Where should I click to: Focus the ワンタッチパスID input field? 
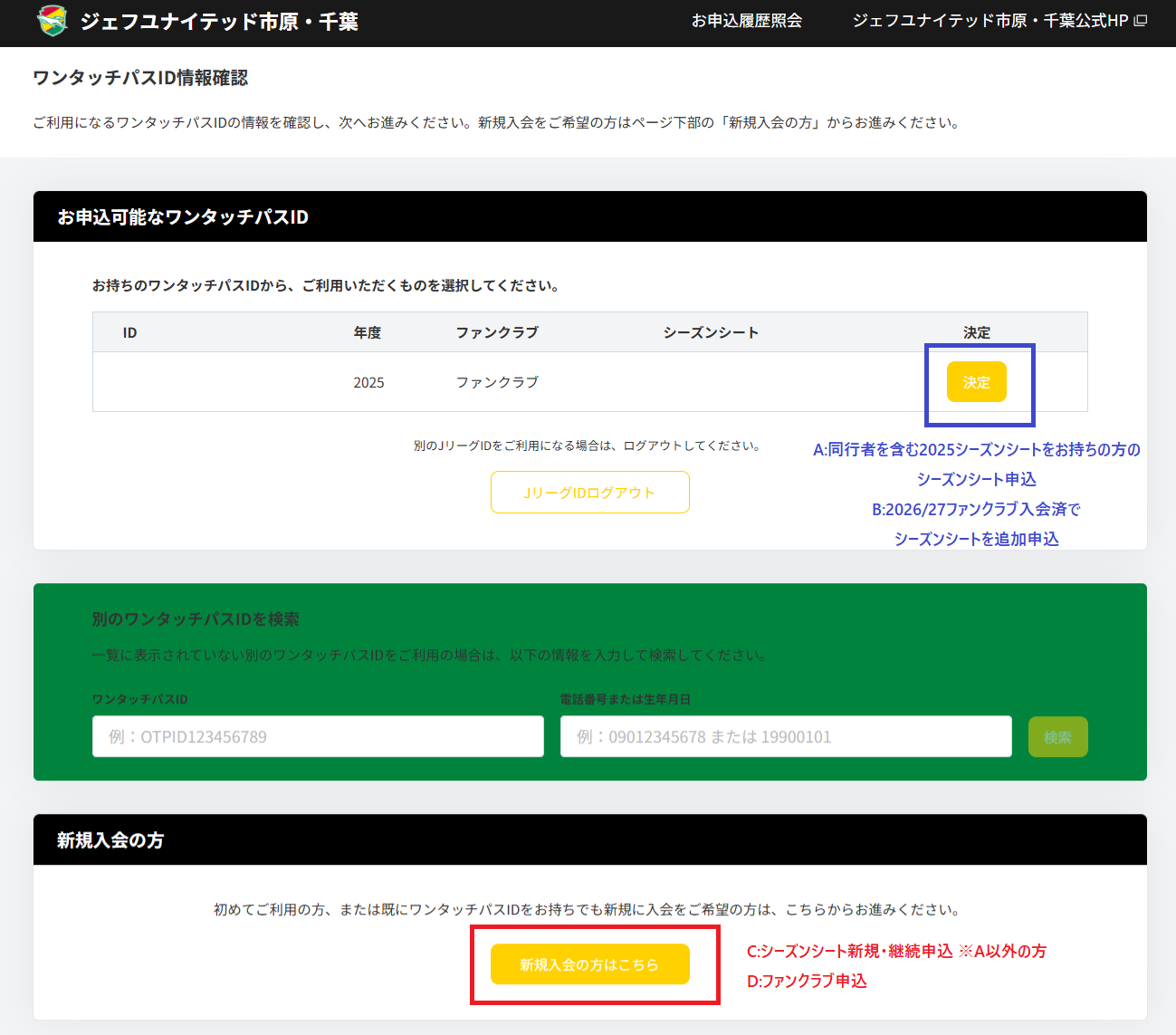coord(318,737)
